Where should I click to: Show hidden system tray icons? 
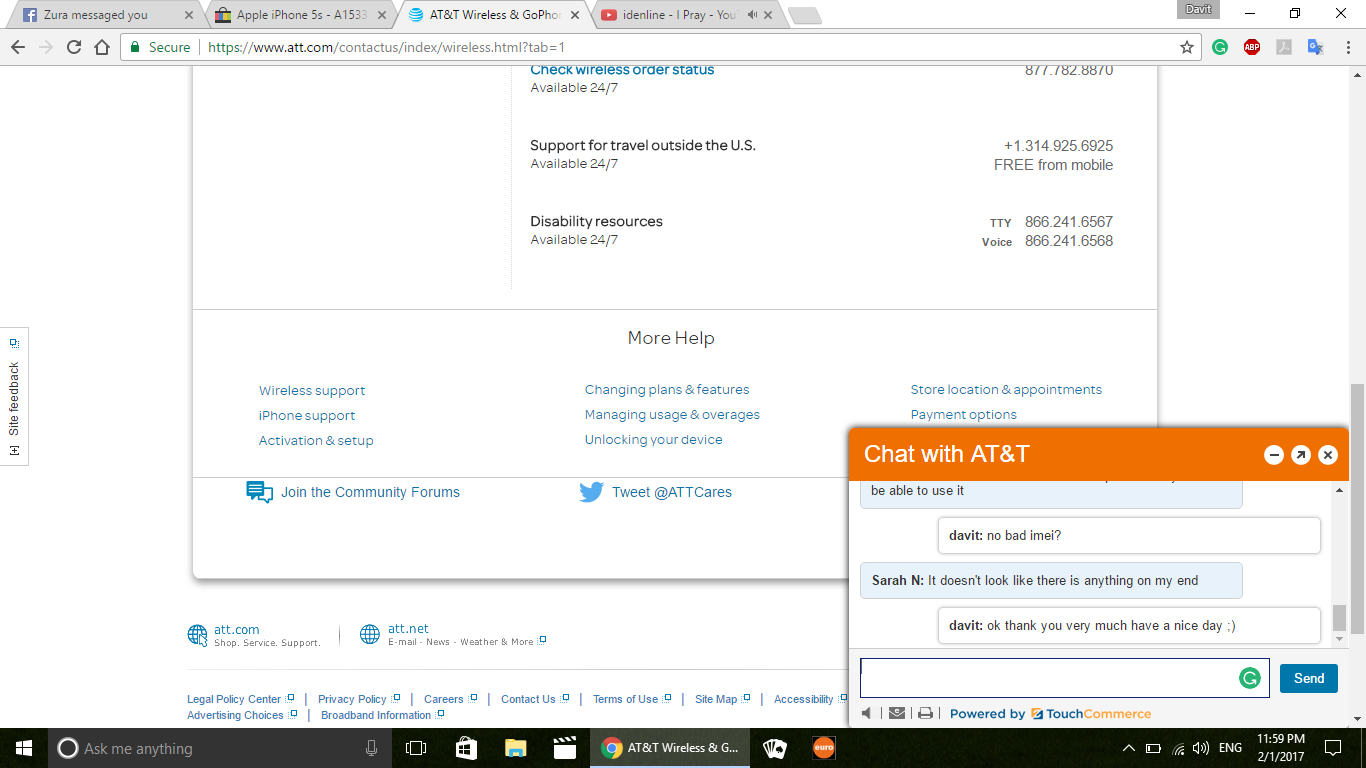pyautogui.click(x=1129, y=748)
